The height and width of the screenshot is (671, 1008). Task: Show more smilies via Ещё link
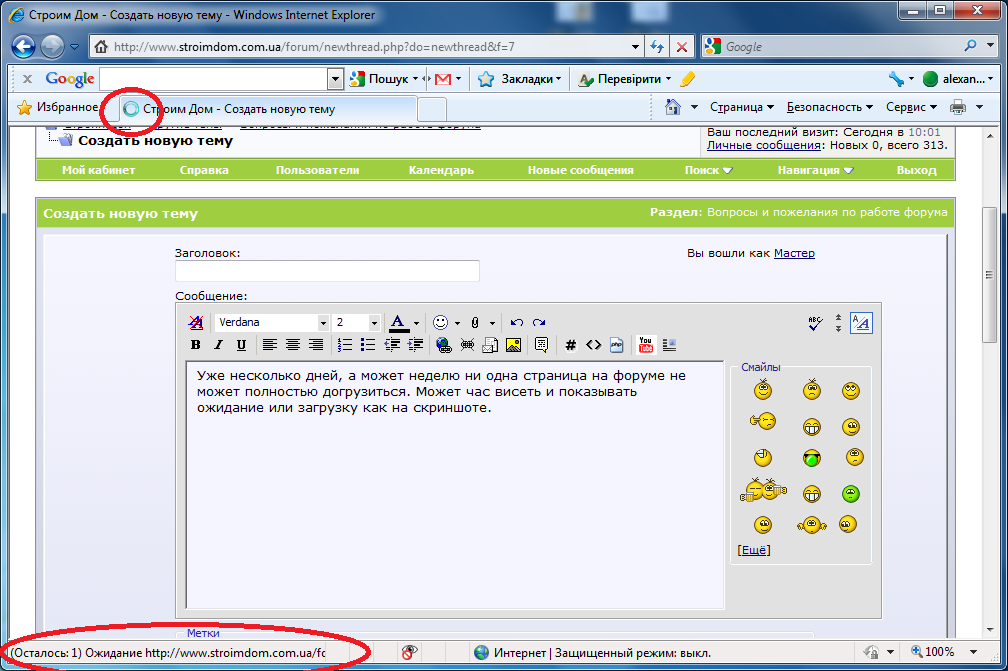(754, 550)
